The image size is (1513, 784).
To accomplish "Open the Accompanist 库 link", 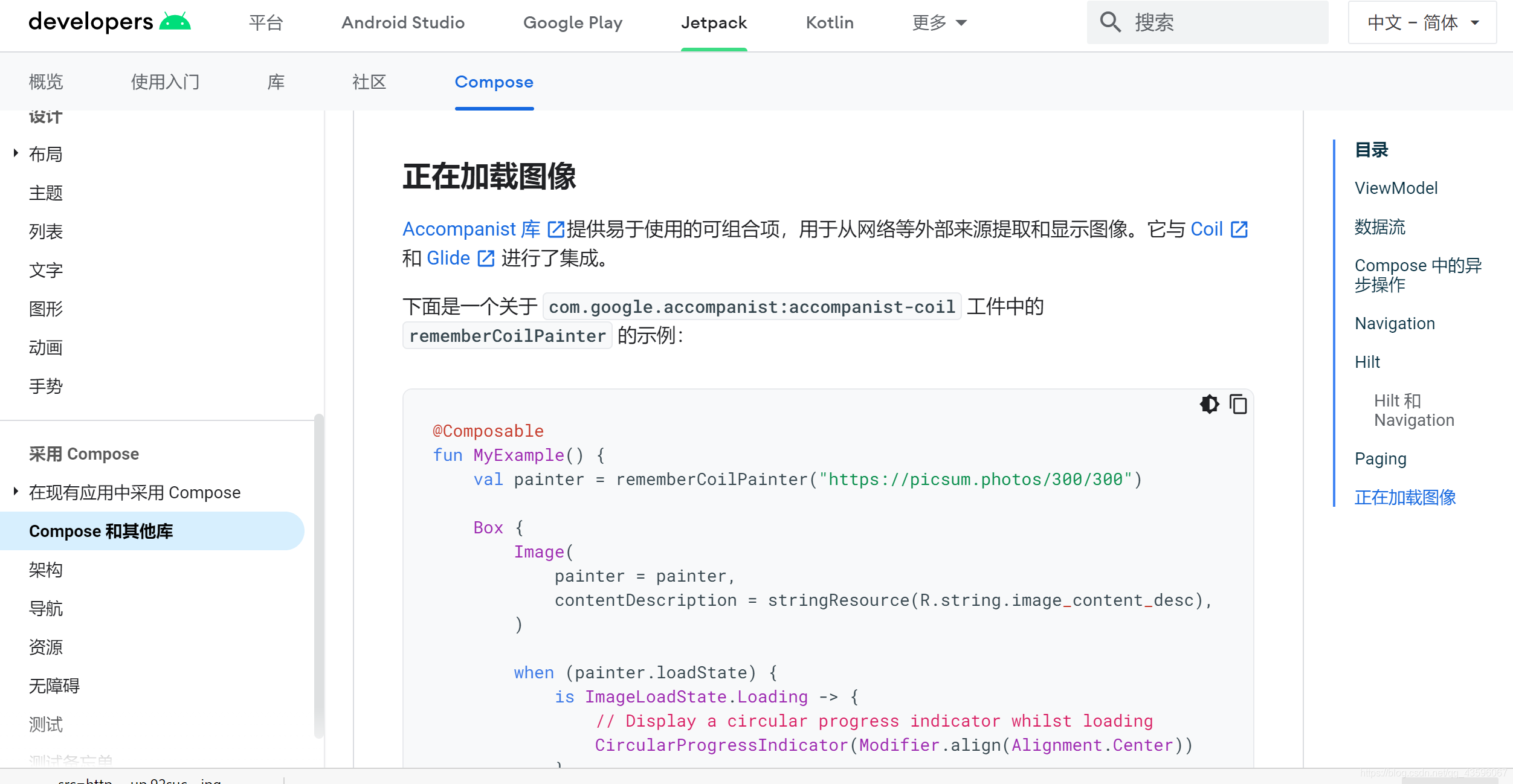I will click(472, 230).
